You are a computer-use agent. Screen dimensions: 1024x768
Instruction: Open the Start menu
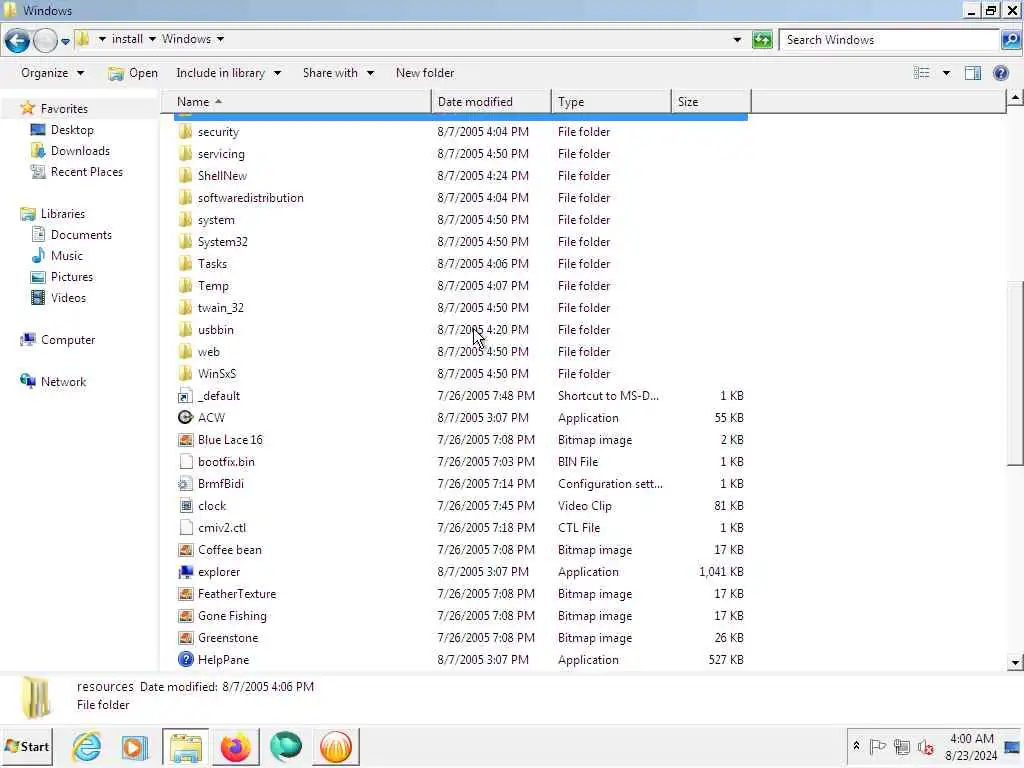point(27,746)
